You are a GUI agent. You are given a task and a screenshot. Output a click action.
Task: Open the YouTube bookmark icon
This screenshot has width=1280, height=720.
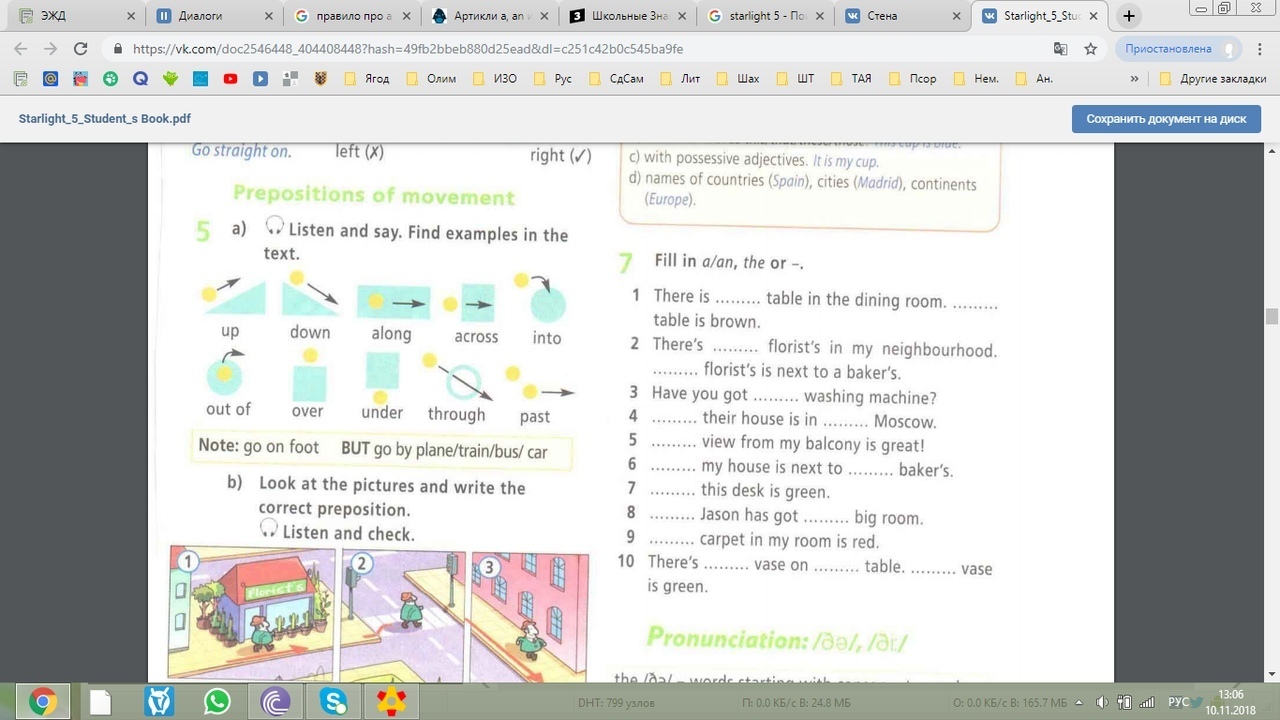click(230, 79)
